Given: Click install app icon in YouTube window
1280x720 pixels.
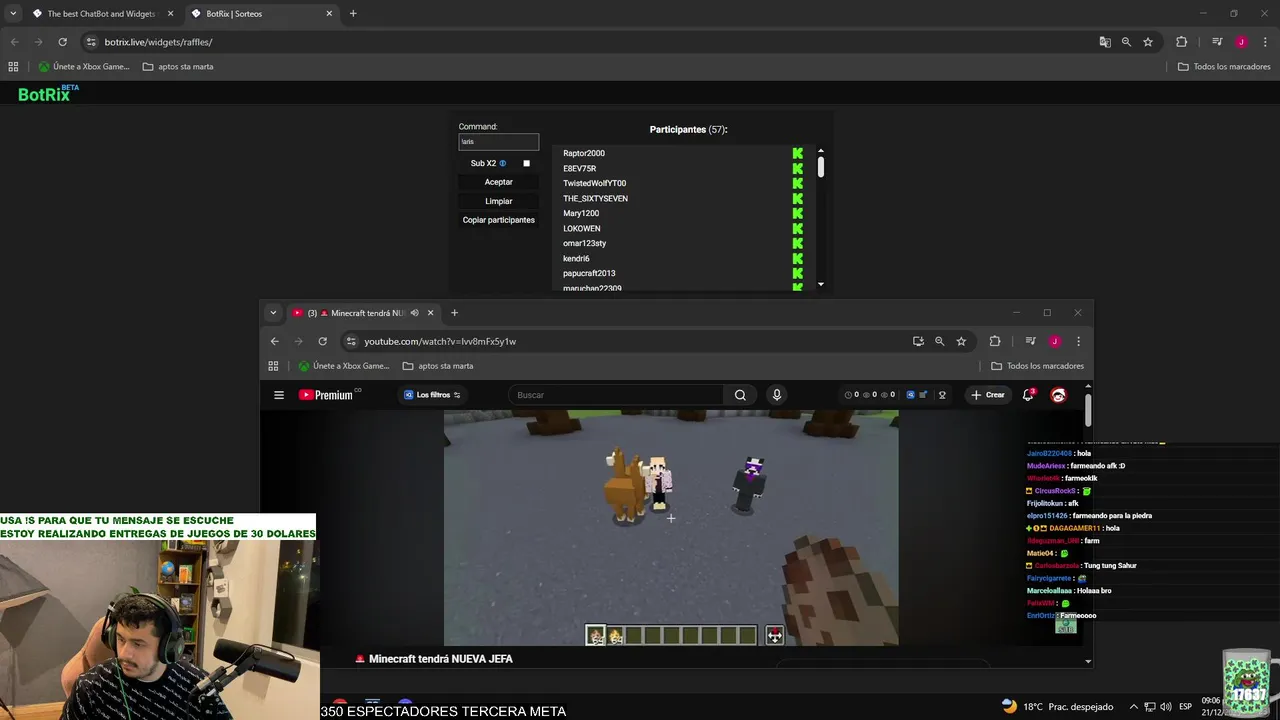Looking at the screenshot, I should point(918,341).
